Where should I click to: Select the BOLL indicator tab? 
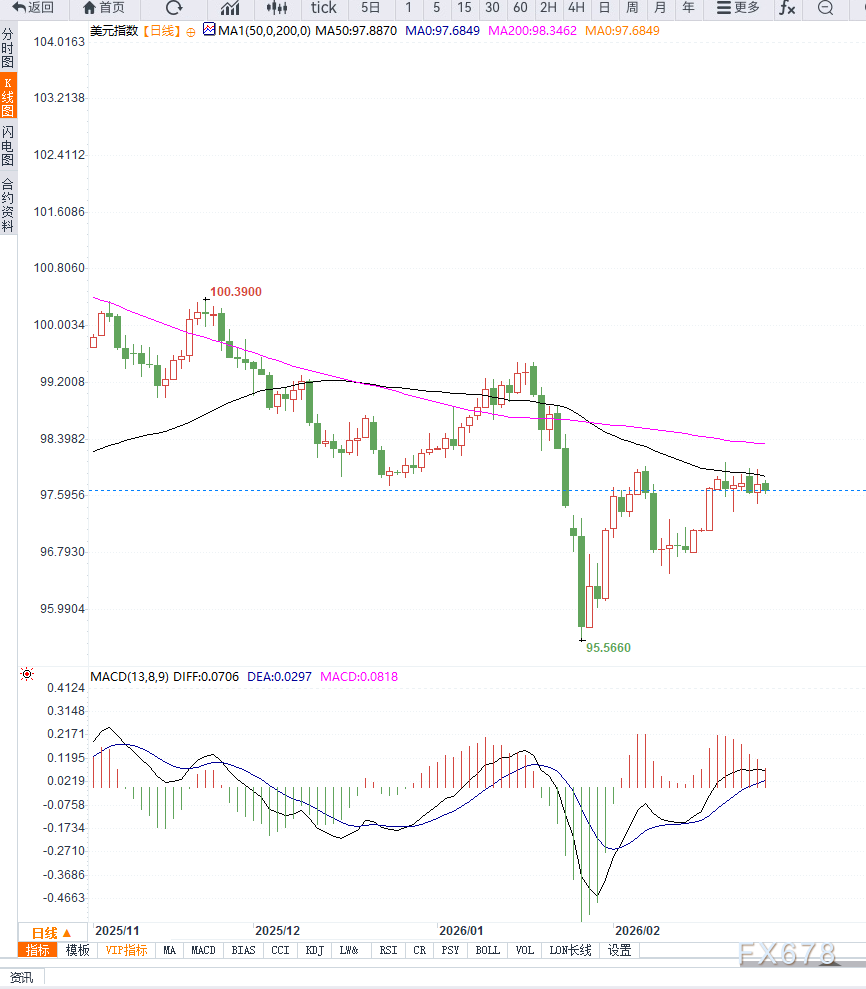click(487, 950)
